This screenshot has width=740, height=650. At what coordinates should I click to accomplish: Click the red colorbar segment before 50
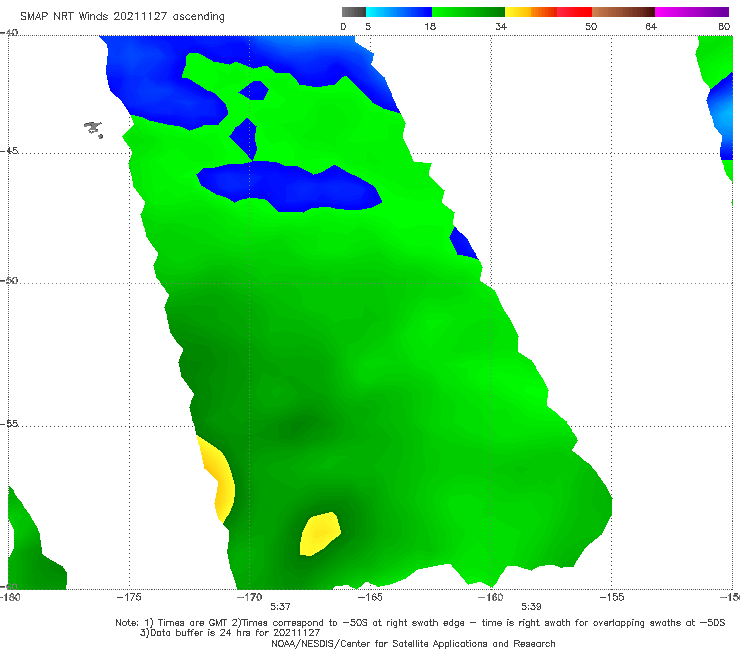click(574, 12)
